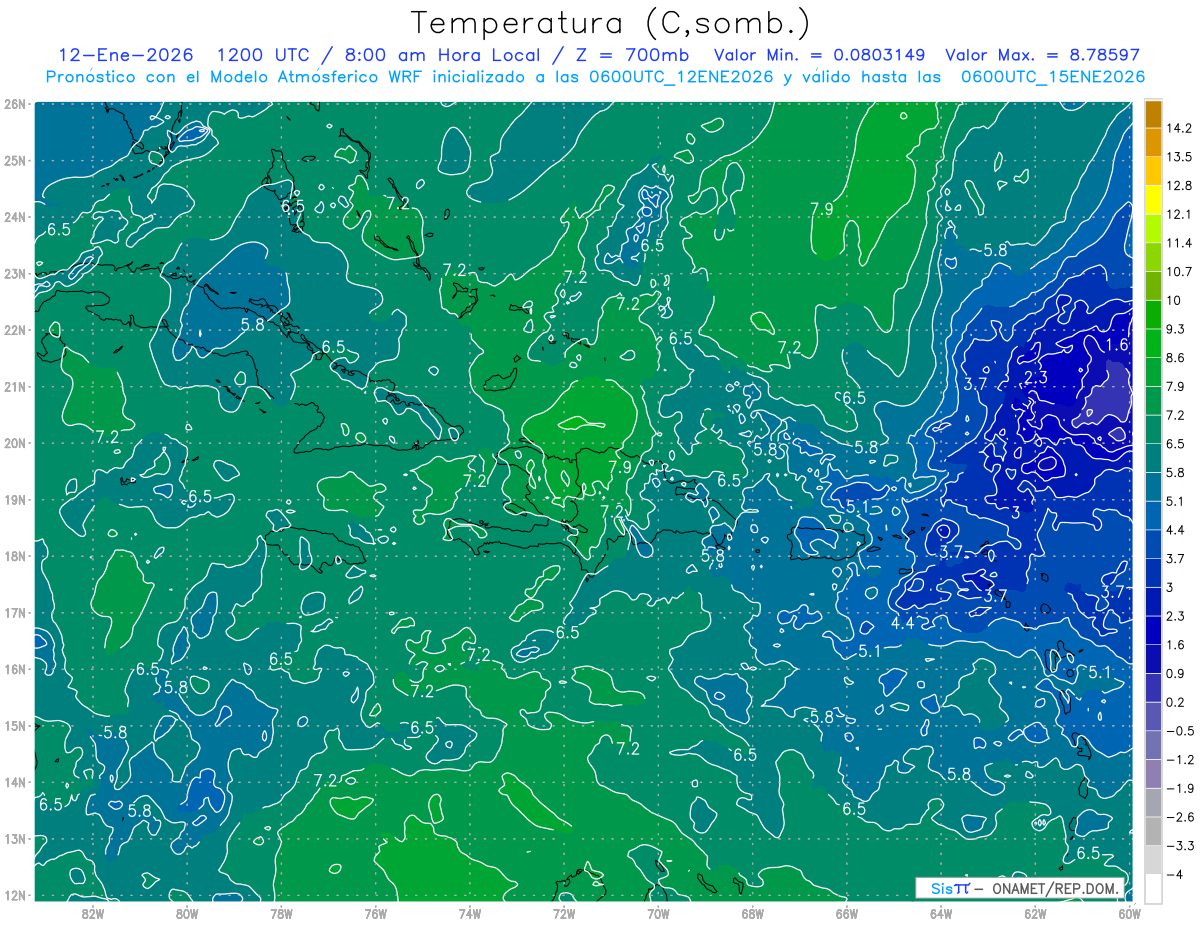Click the title "Temperatura (C,somb.)"
The width and height of the screenshot is (1200, 927).
coord(611,24)
